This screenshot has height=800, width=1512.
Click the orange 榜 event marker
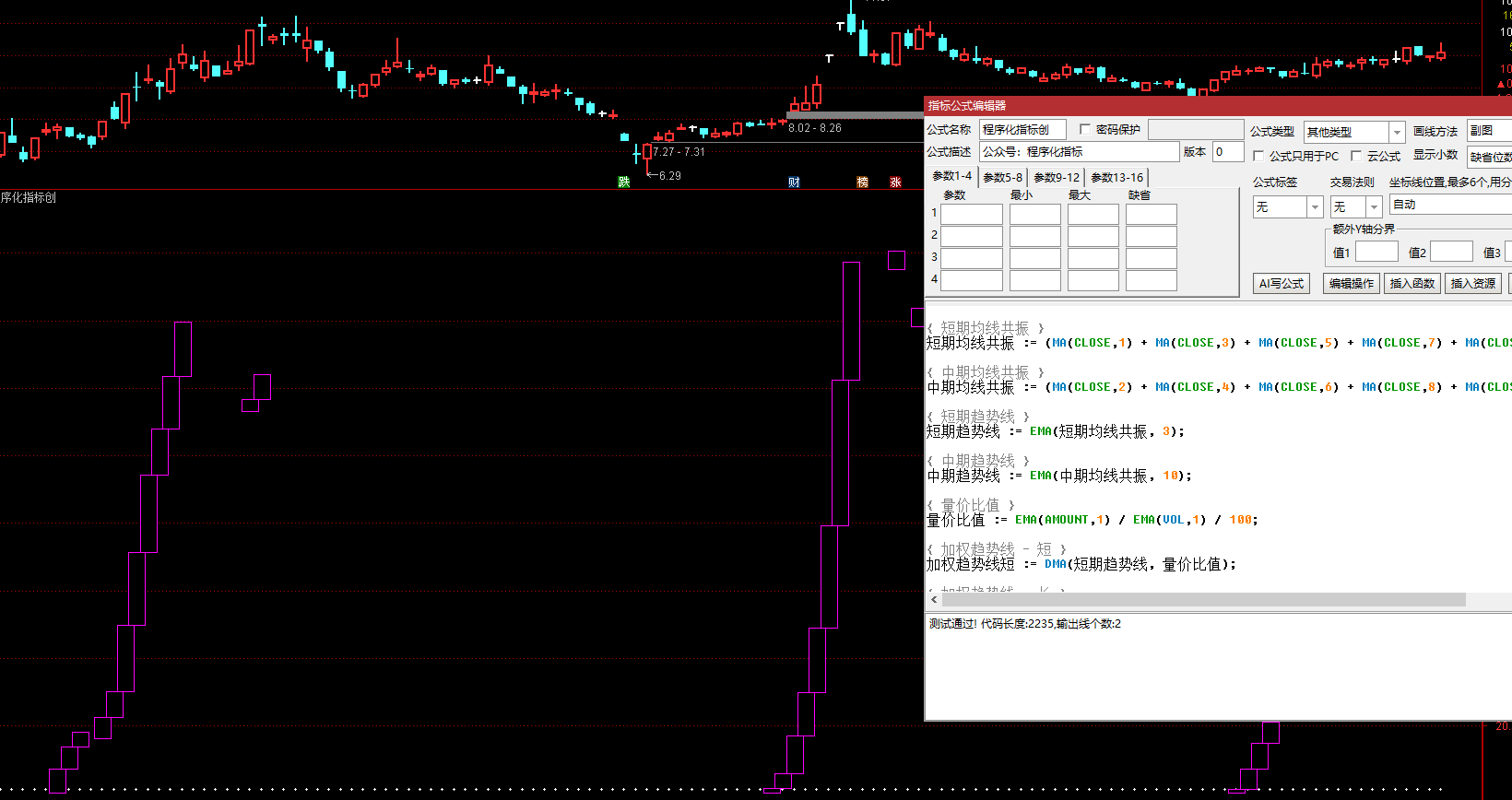coord(863,182)
